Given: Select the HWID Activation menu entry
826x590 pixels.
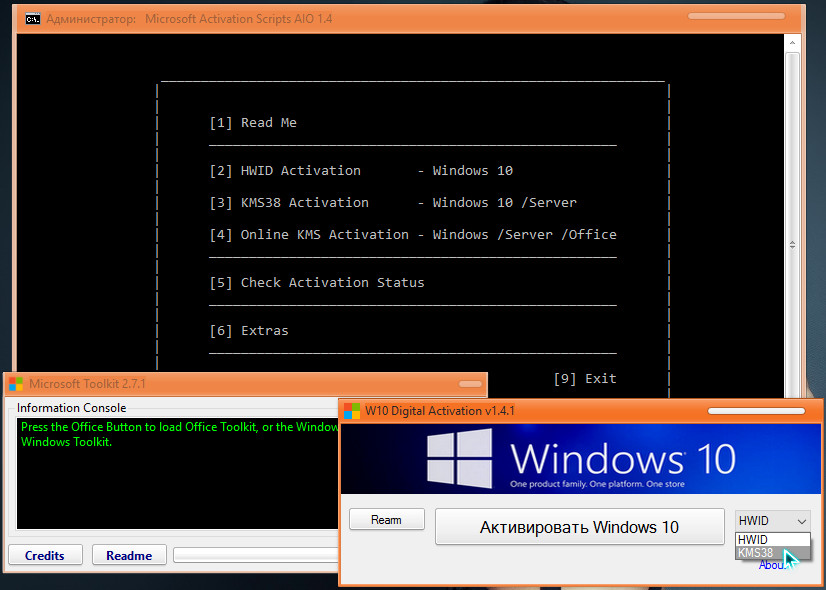Looking at the screenshot, I should coord(300,171).
